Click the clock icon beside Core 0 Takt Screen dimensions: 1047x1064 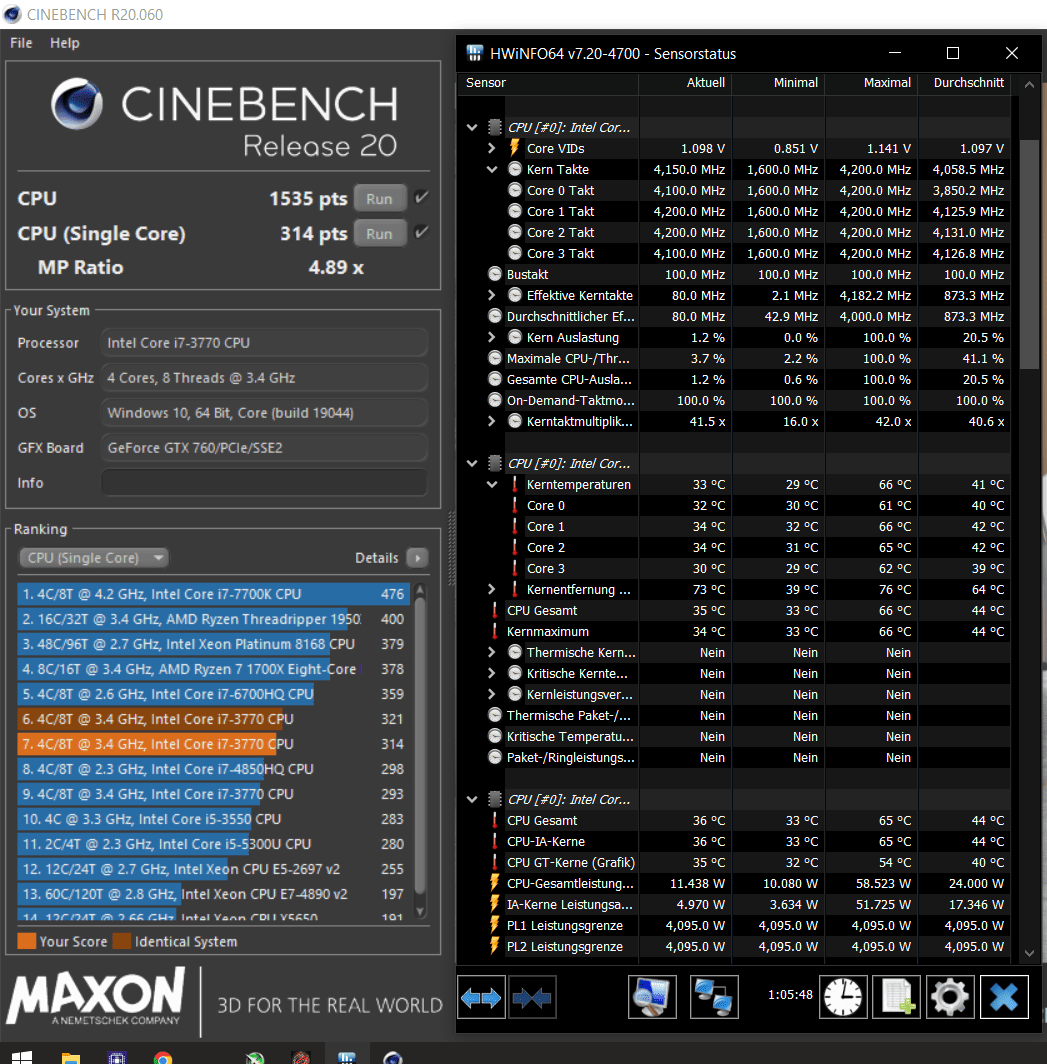515,190
